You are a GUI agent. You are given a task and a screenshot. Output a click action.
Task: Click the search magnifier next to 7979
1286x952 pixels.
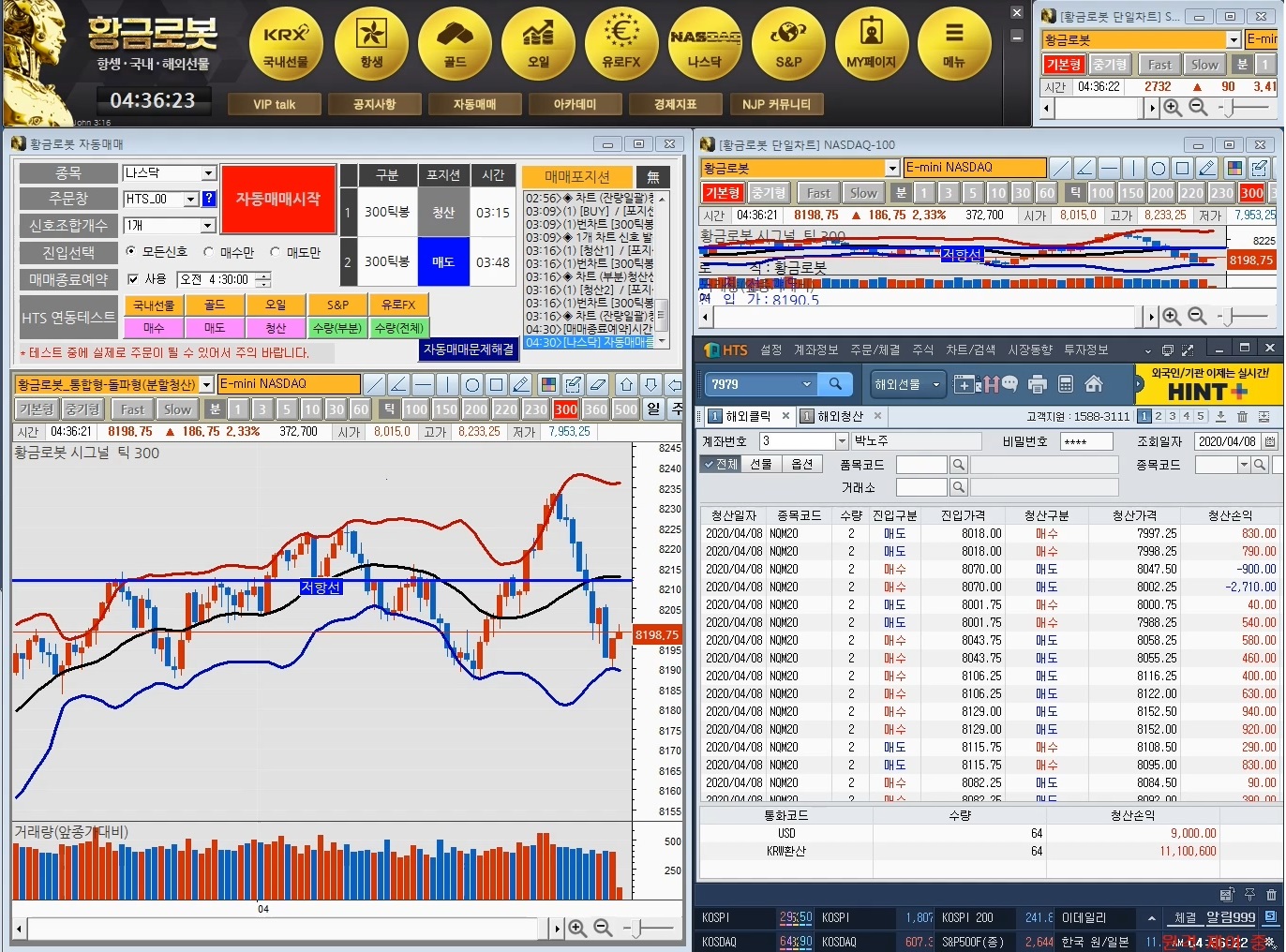pos(834,384)
